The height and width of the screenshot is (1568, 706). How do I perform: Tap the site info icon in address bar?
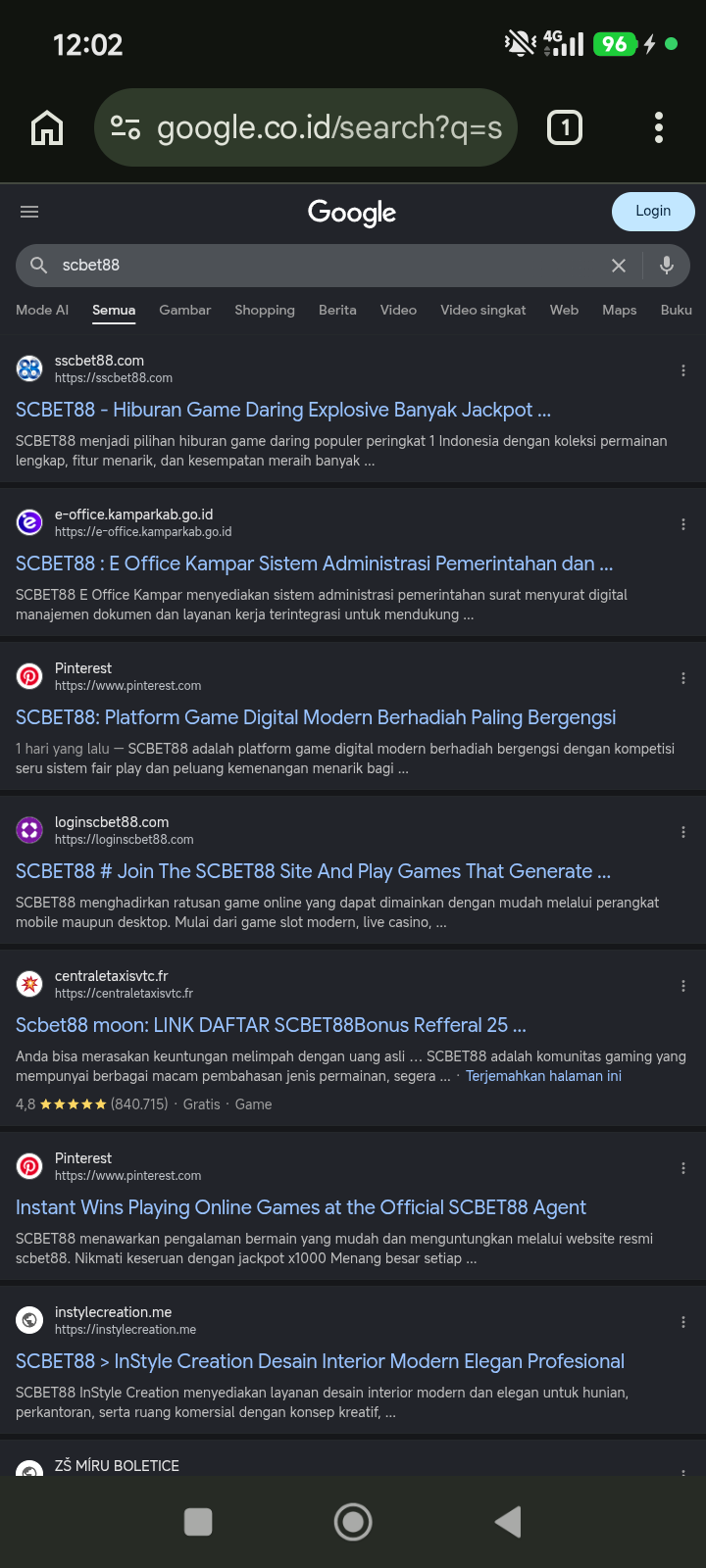(126, 127)
